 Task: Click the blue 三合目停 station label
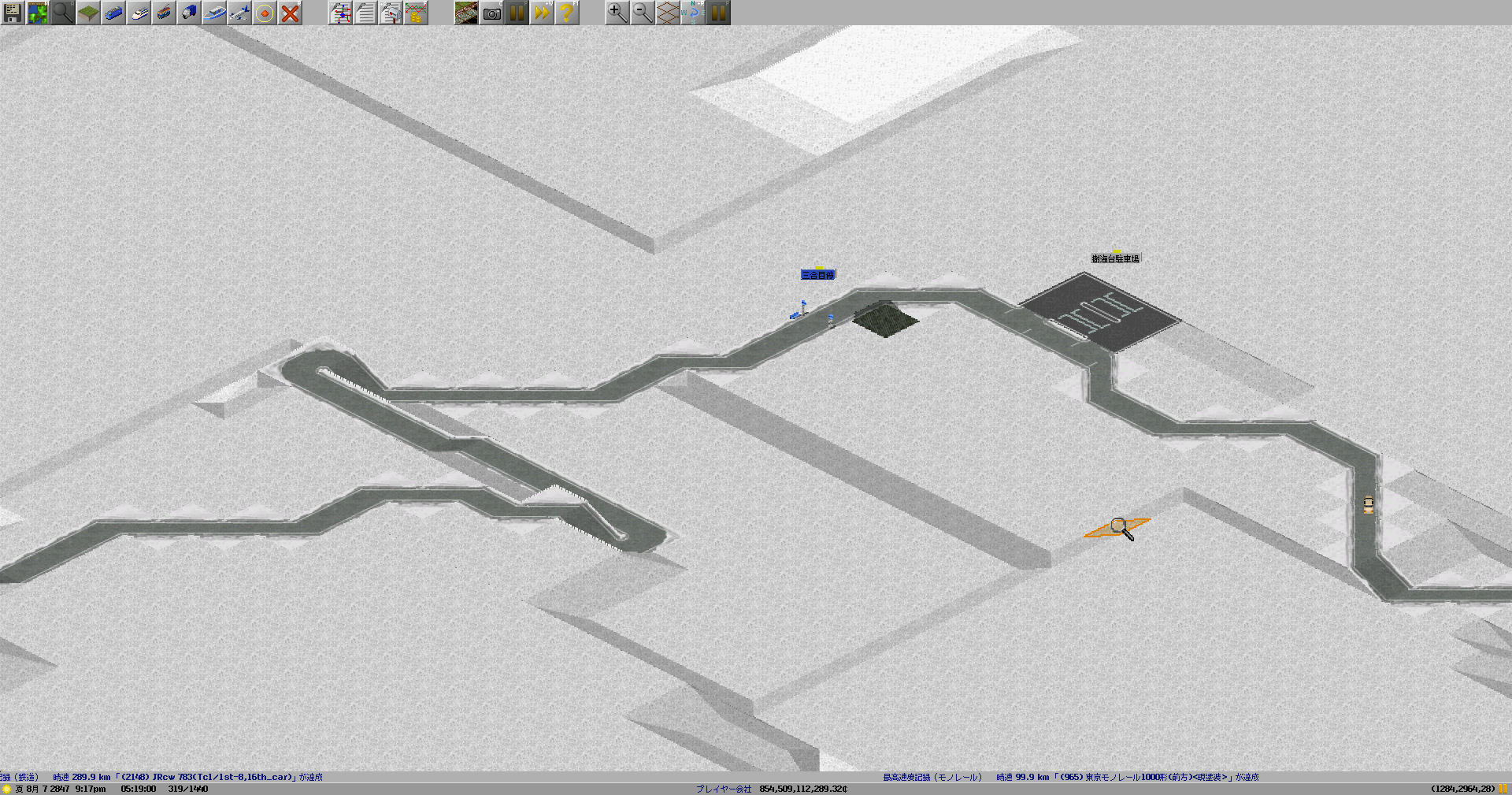[817, 275]
